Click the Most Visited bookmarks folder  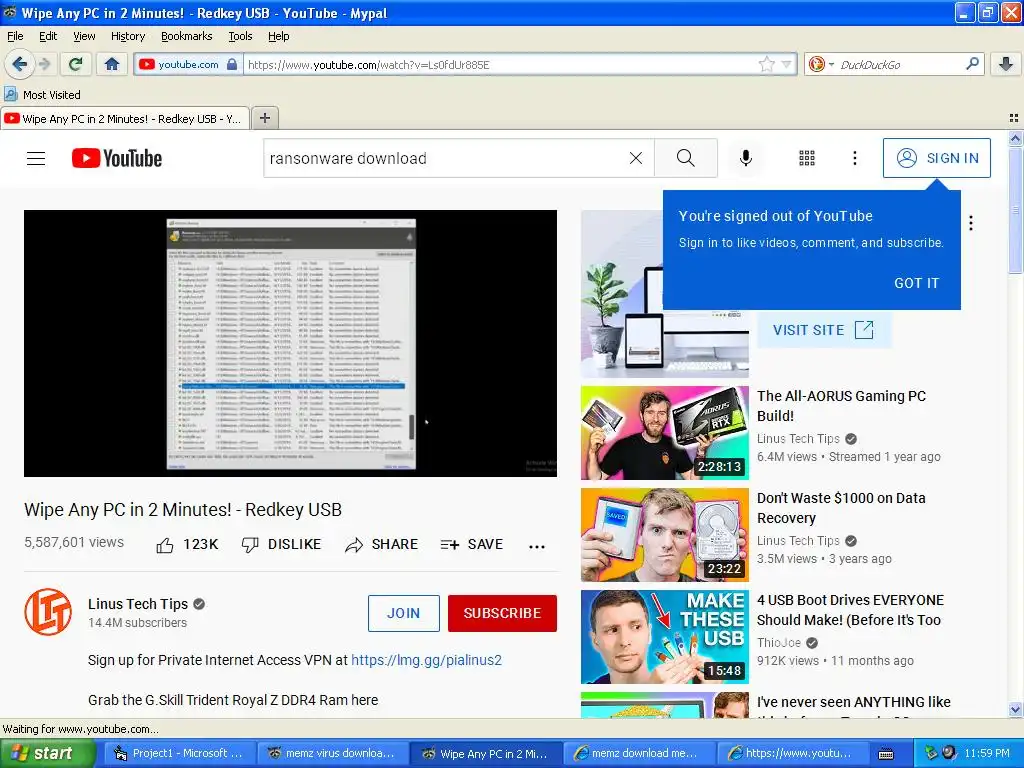click(x=43, y=95)
